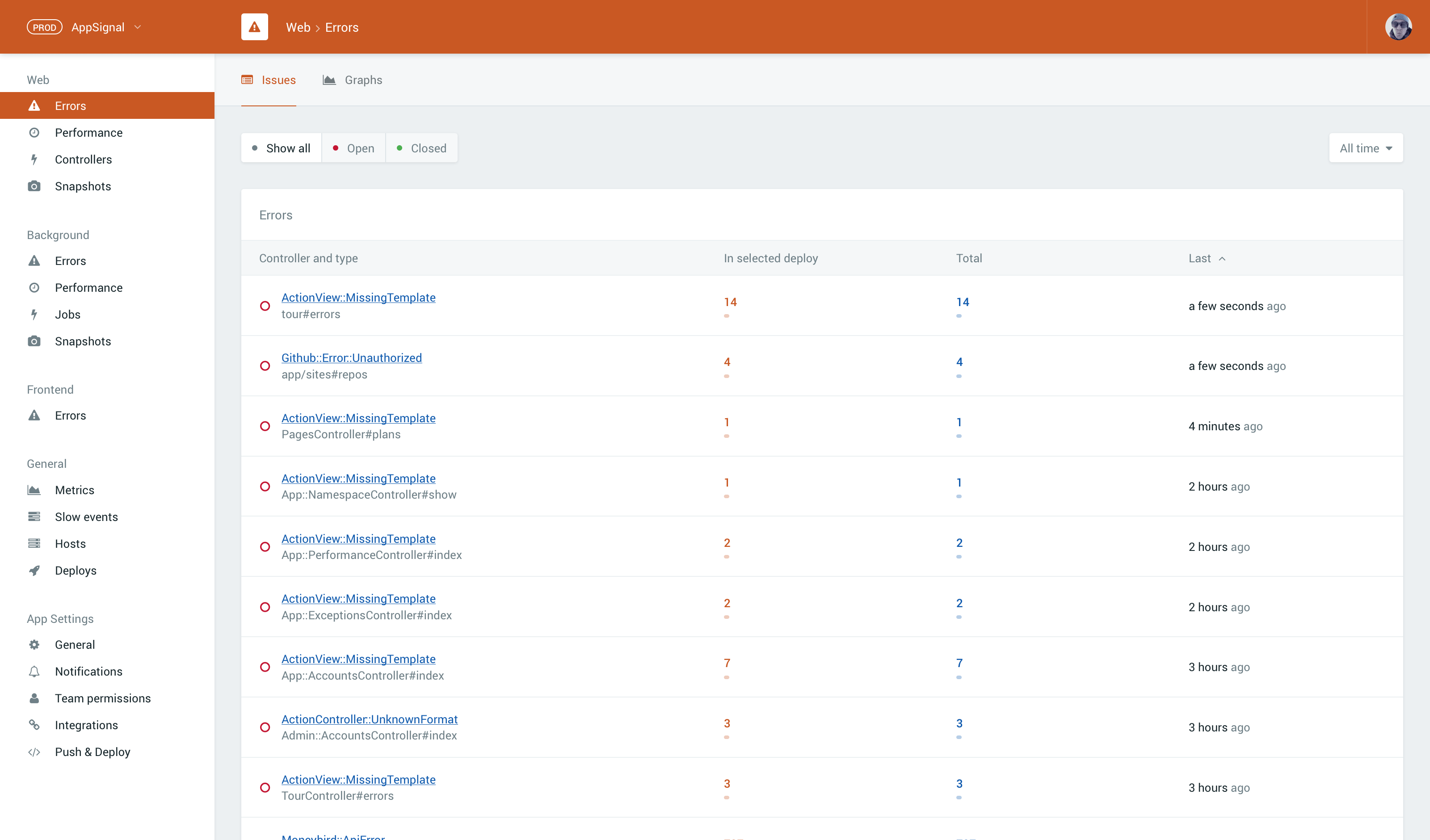Expand the AppSignal app switcher chevron
Image resolution: width=1430 pixels, height=840 pixels.
pos(137,27)
